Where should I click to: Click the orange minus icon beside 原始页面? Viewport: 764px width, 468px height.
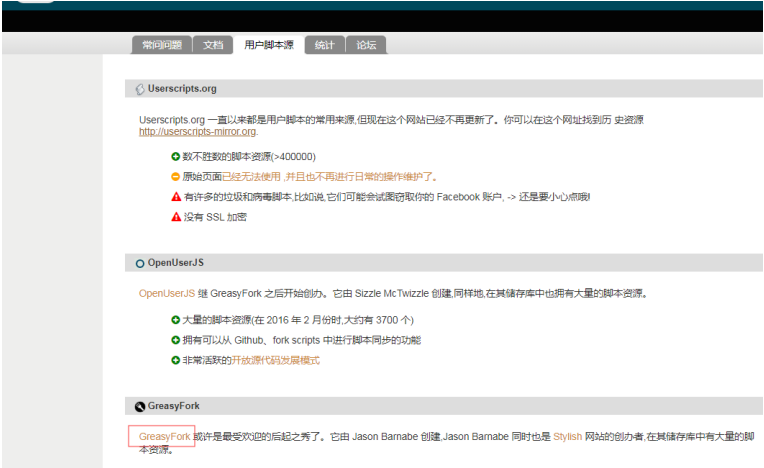pyautogui.click(x=175, y=176)
